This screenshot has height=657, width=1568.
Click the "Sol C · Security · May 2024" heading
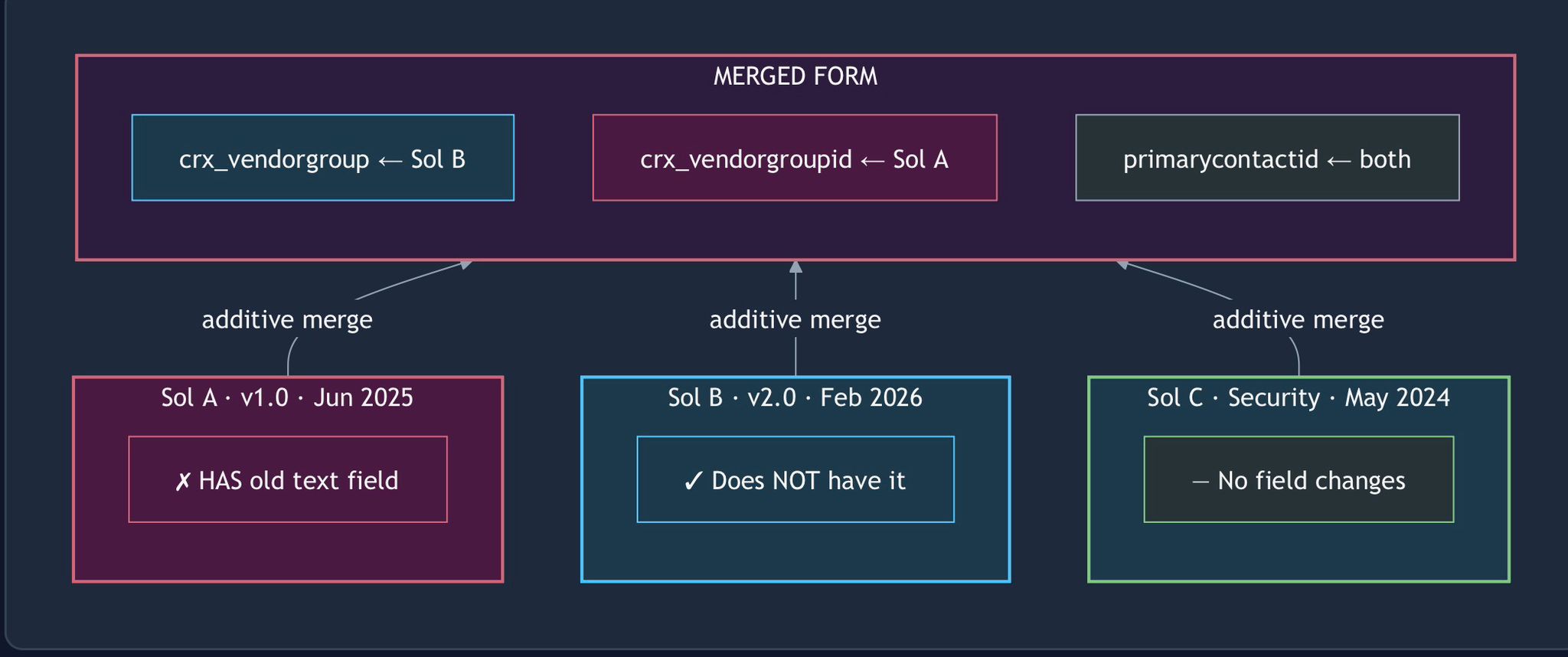[x=1298, y=397]
